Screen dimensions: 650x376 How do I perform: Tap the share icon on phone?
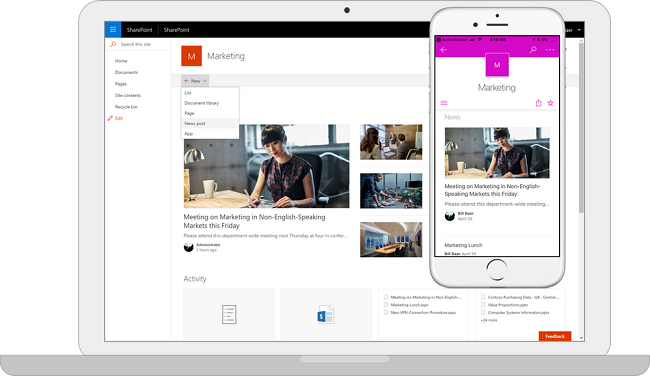coord(538,103)
